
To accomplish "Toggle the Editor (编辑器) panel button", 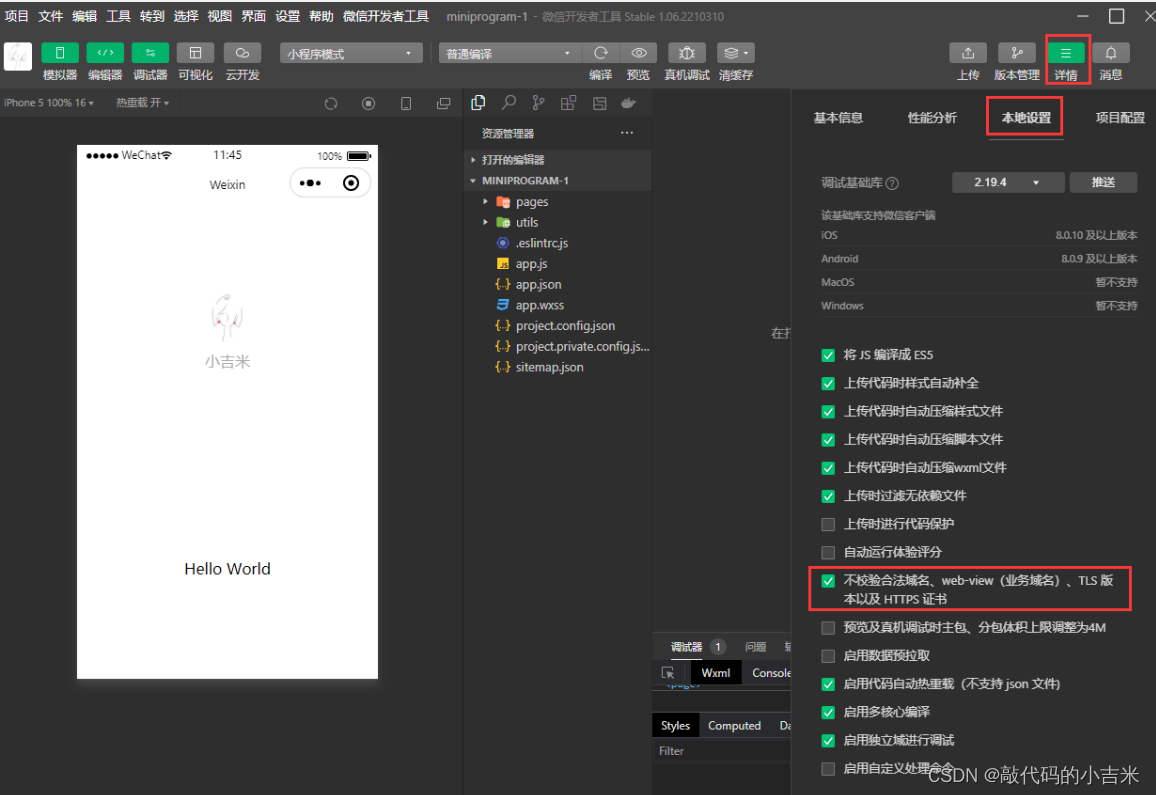I will [x=105, y=53].
